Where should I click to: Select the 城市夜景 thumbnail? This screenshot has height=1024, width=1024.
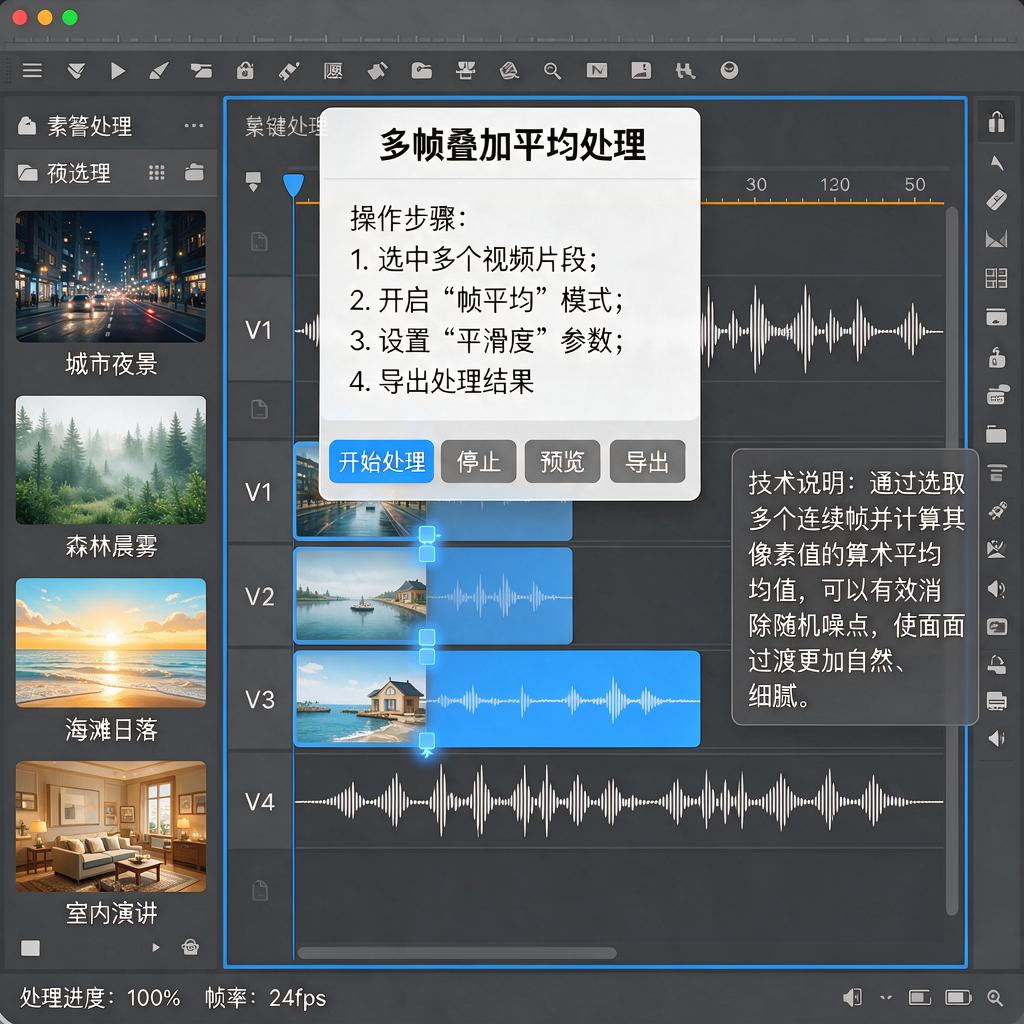coord(110,276)
